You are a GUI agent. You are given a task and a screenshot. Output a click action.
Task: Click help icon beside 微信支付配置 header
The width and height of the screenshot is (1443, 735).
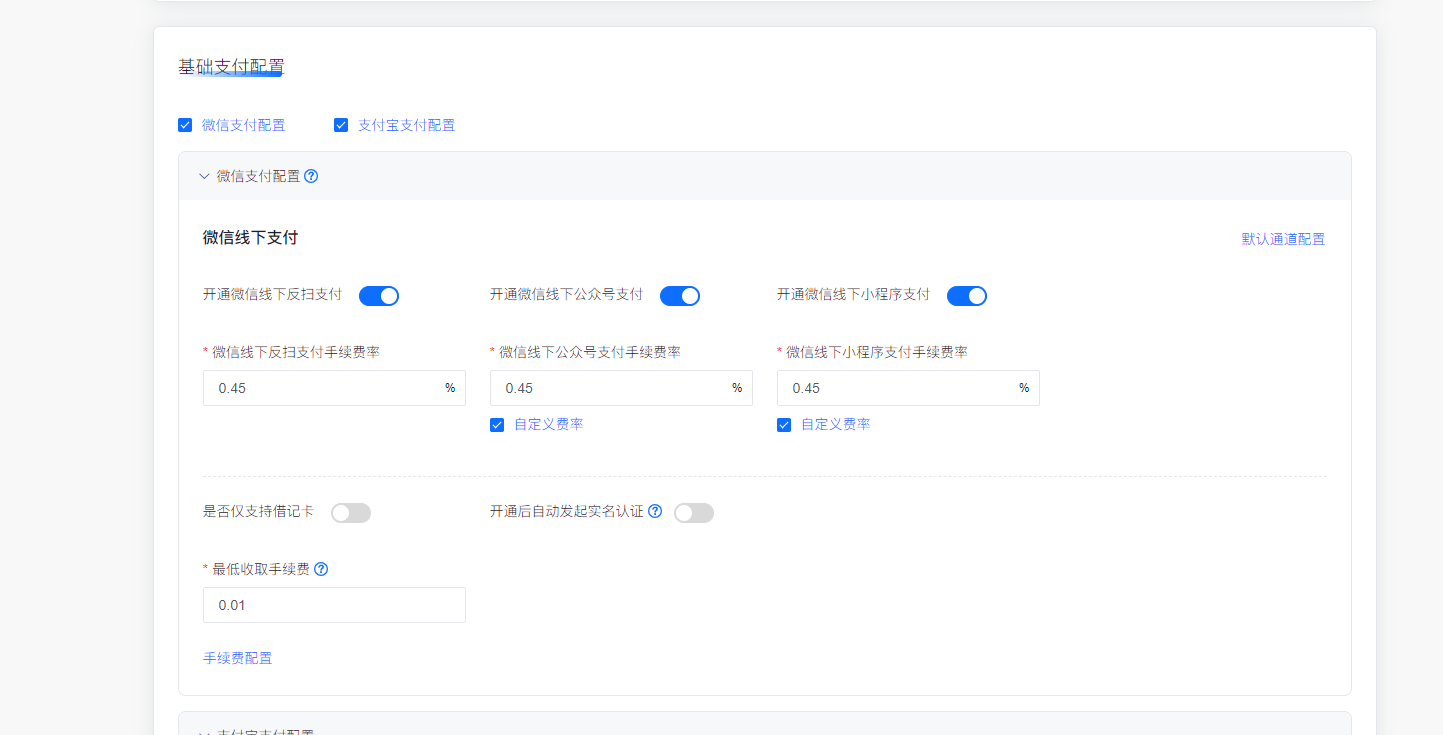(311, 176)
